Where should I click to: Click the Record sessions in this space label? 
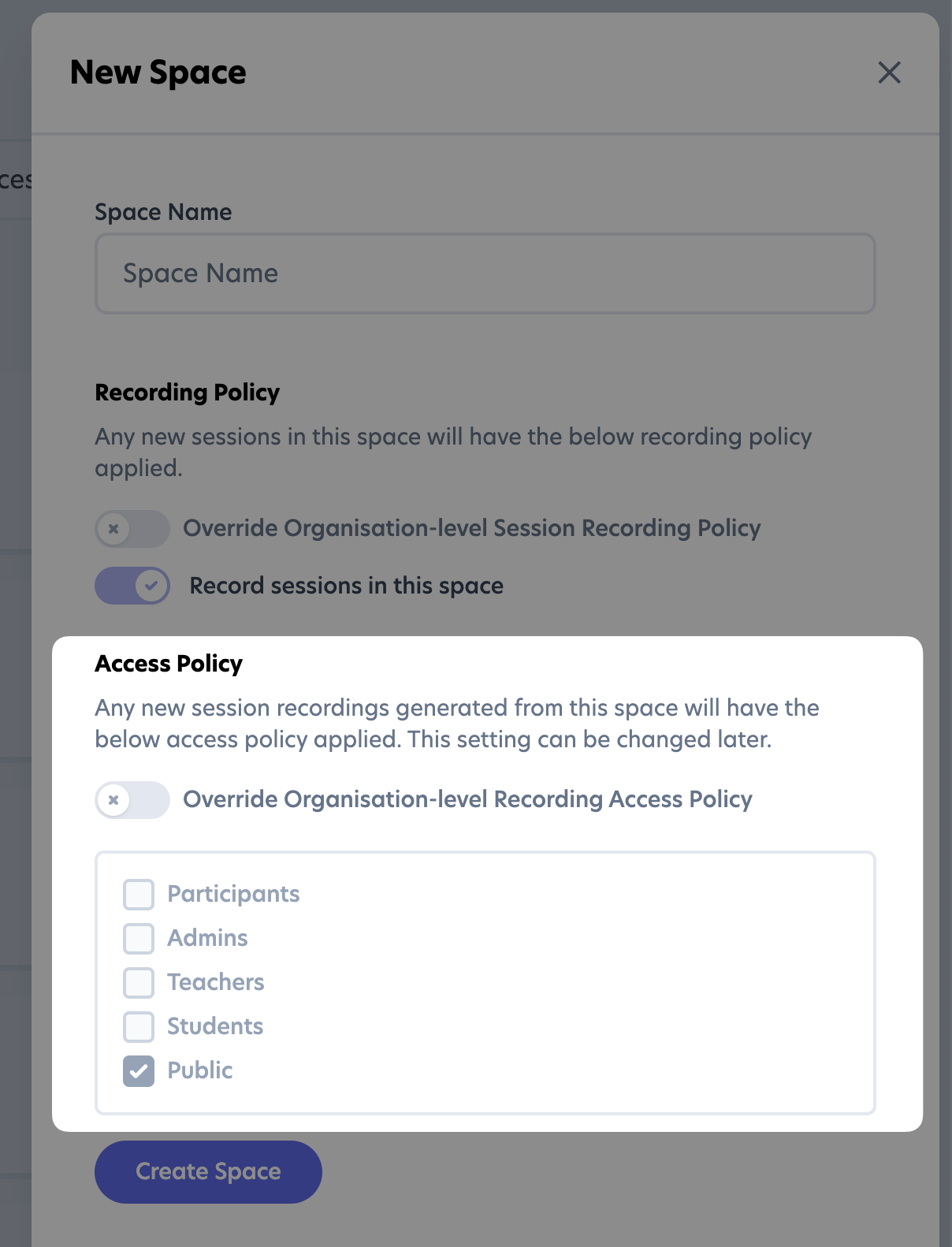[346, 586]
